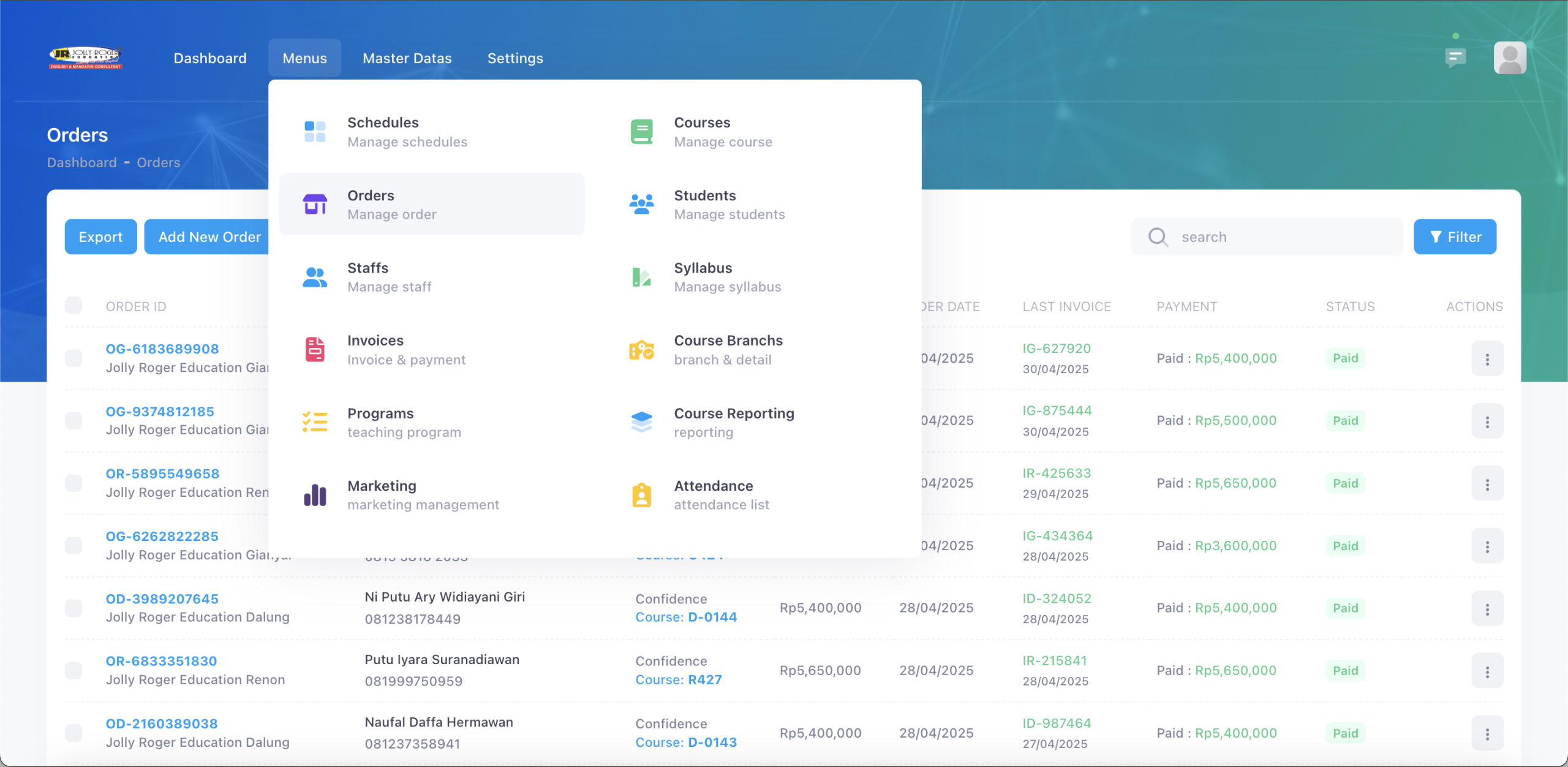Image resolution: width=1568 pixels, height=767 pixels.
Task: Check the row for order OG-6183689908
Action: coord(73,358)
